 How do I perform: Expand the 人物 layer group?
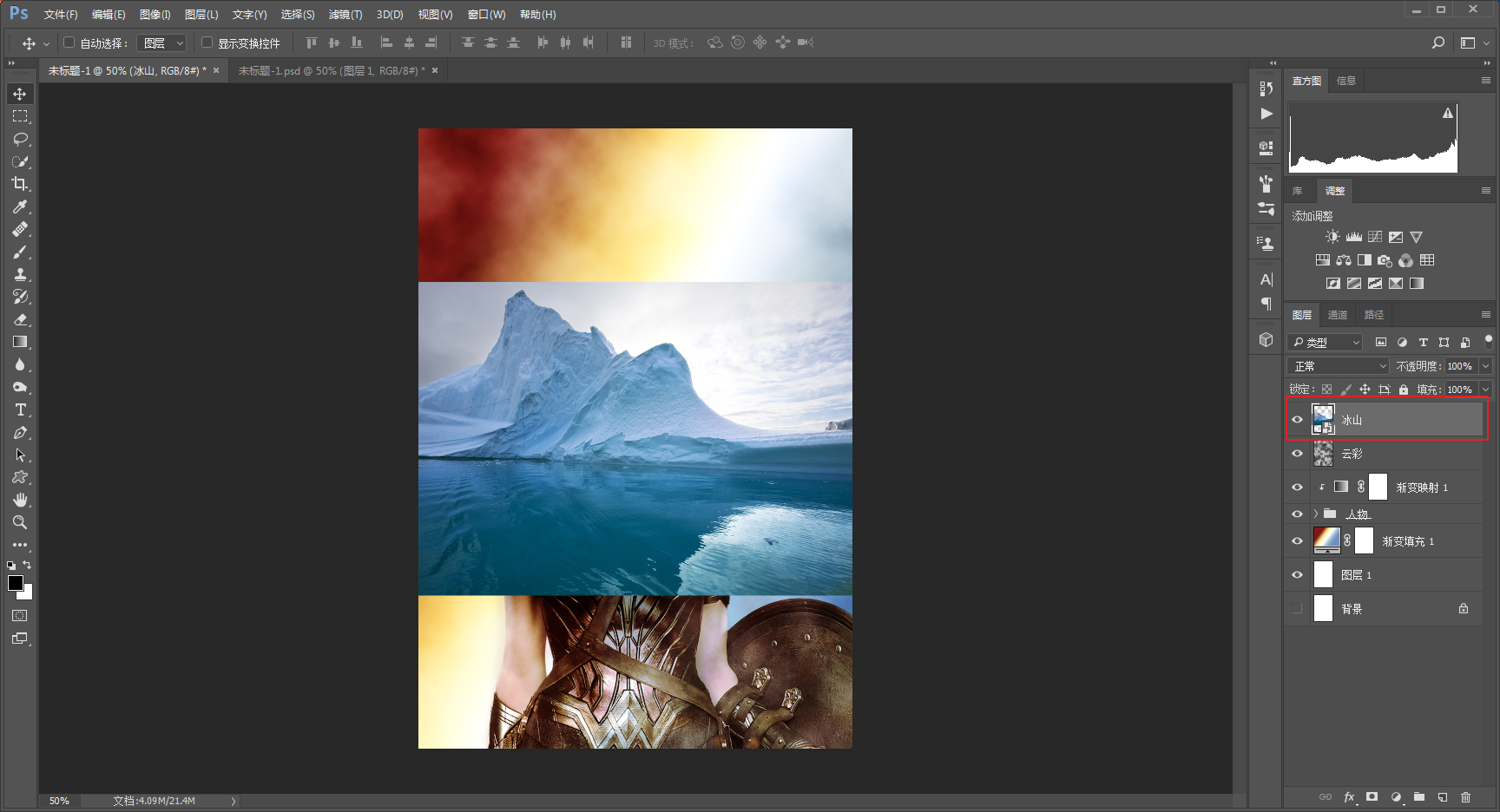pyautogui.click(x=1316, y=514)
